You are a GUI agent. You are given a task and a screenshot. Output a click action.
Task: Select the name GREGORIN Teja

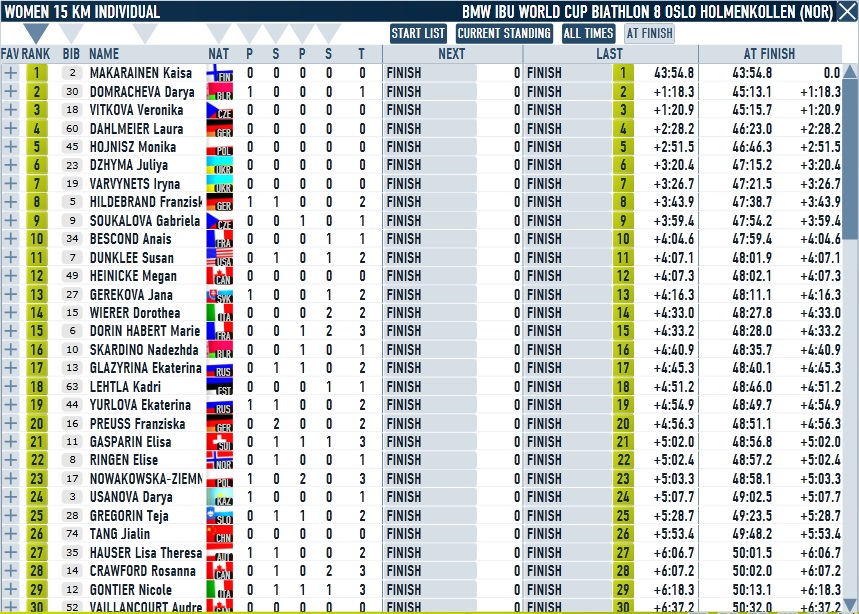click(129, 516)
